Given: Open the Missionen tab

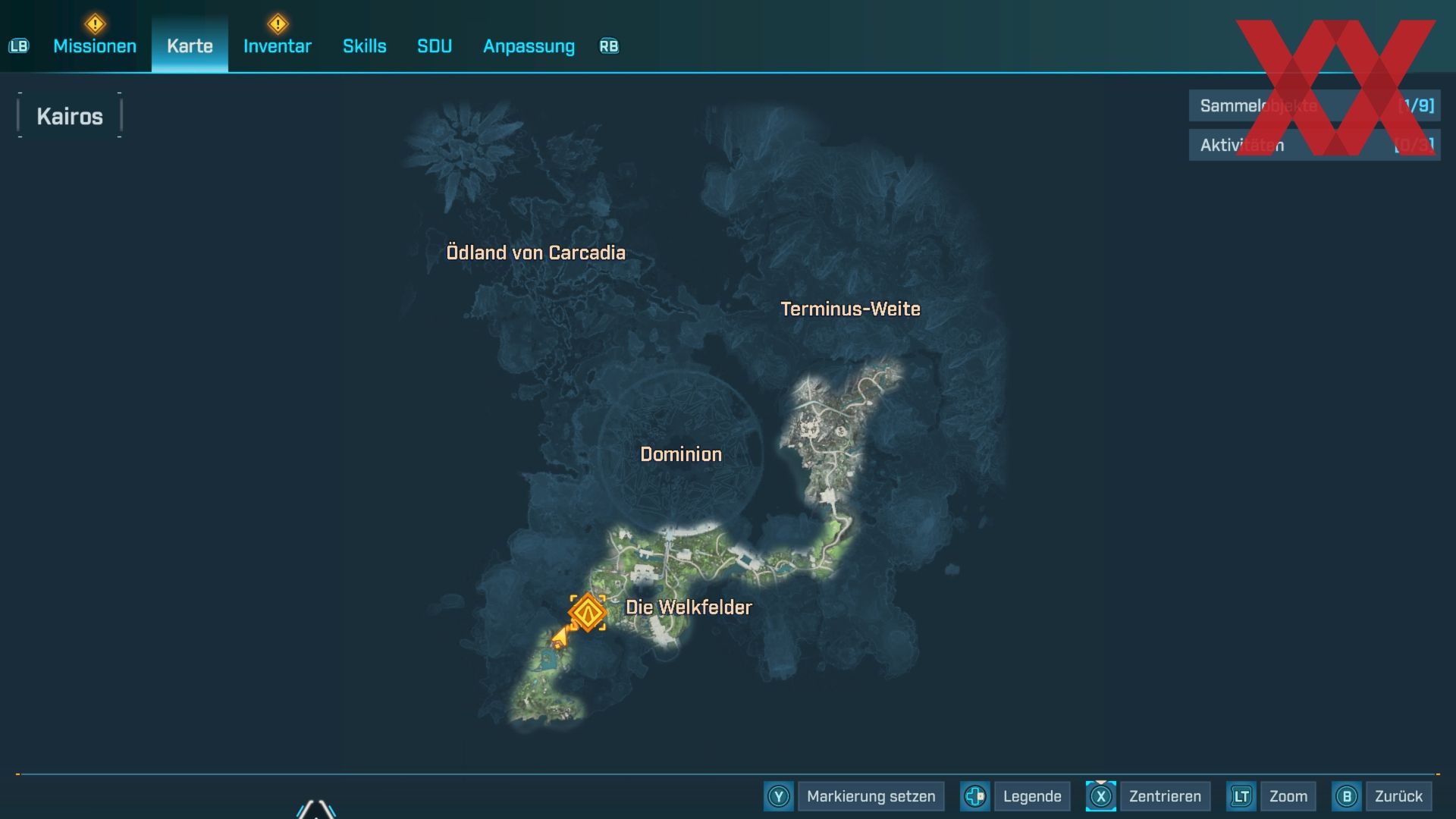Looking at the screenshot, I should click(95, 46).
